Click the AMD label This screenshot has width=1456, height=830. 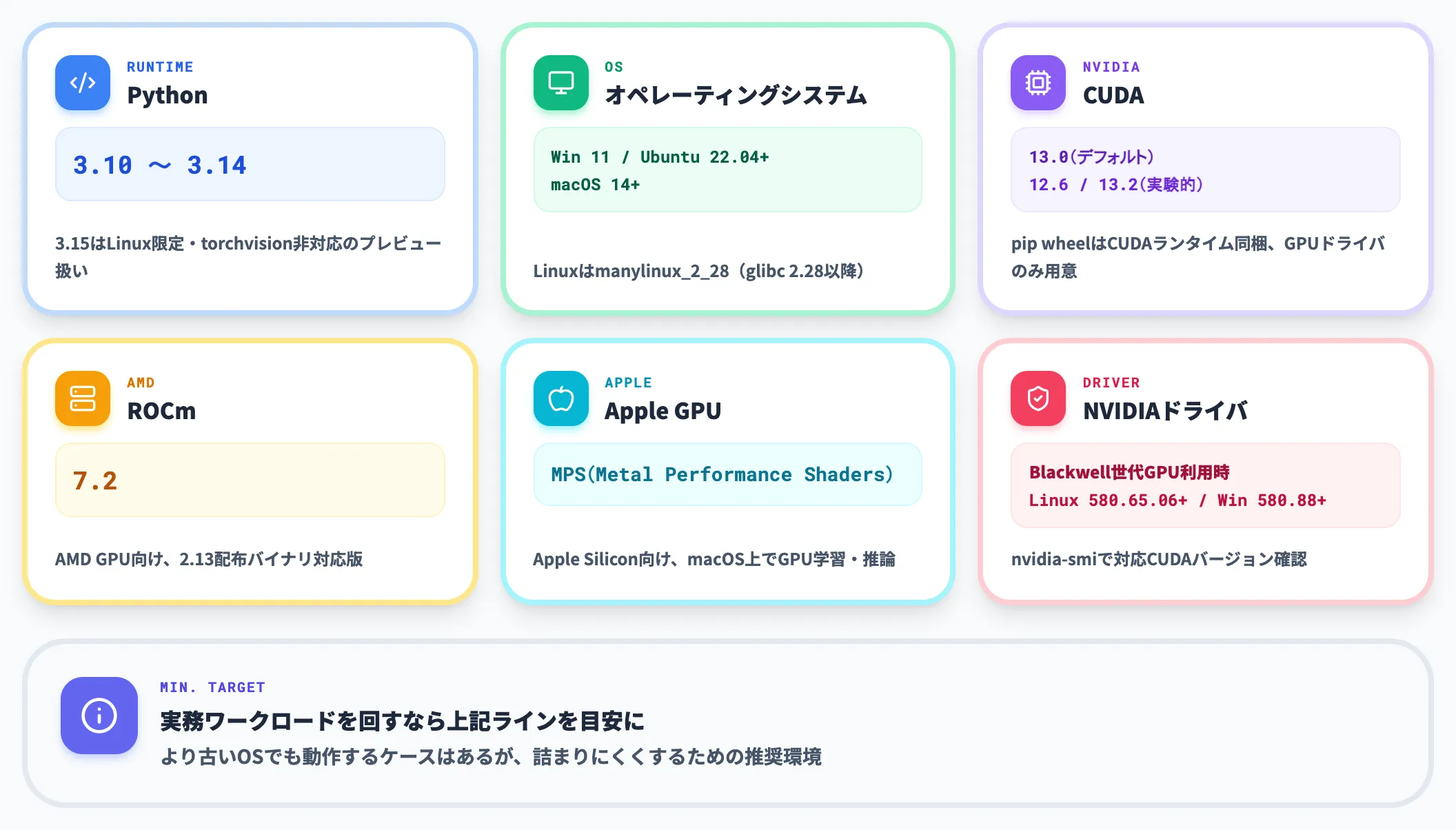click(x=141, y=383)
